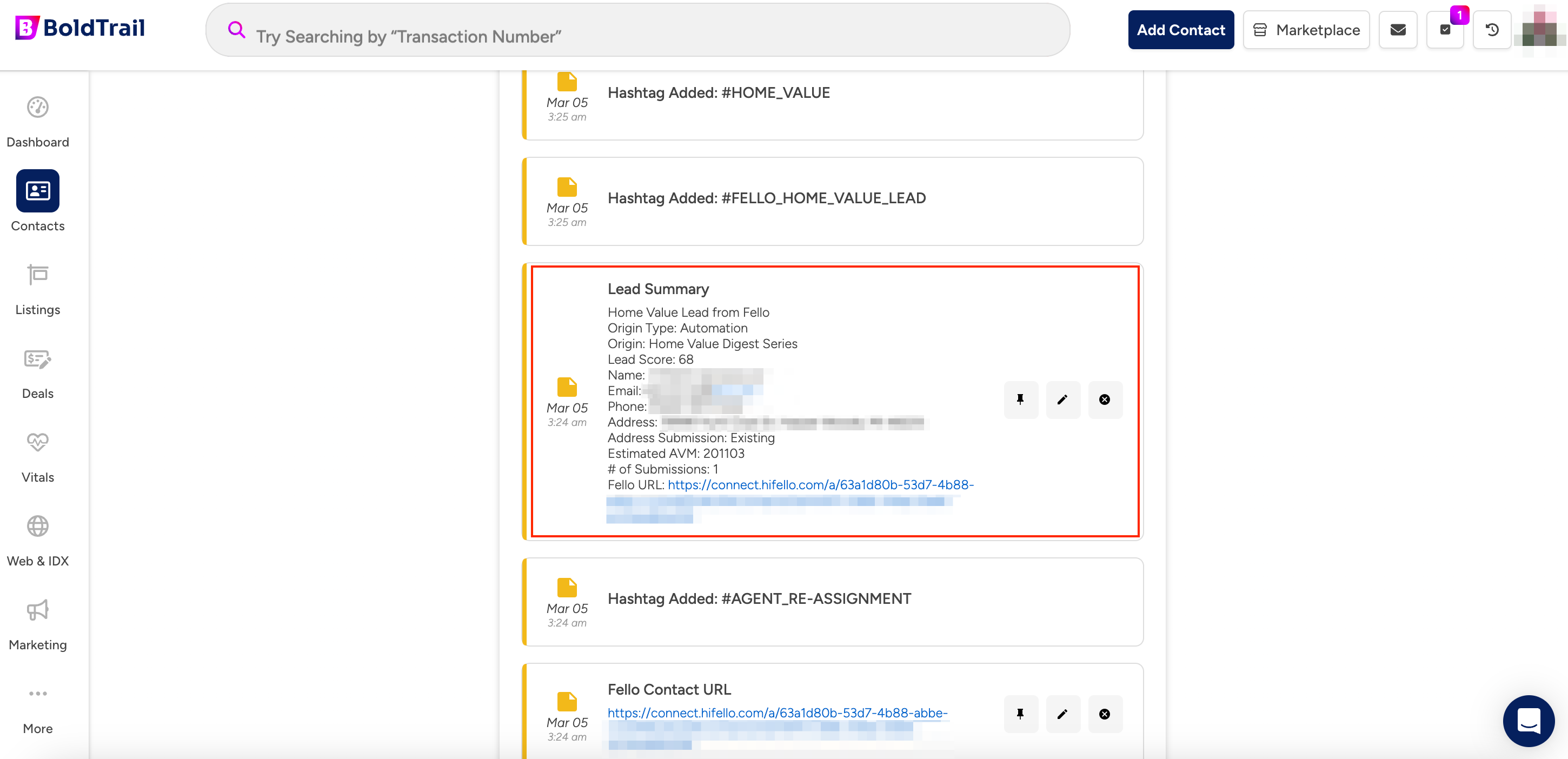Open the email envelope icon
1568x759 pixels.
[1398, 30]
